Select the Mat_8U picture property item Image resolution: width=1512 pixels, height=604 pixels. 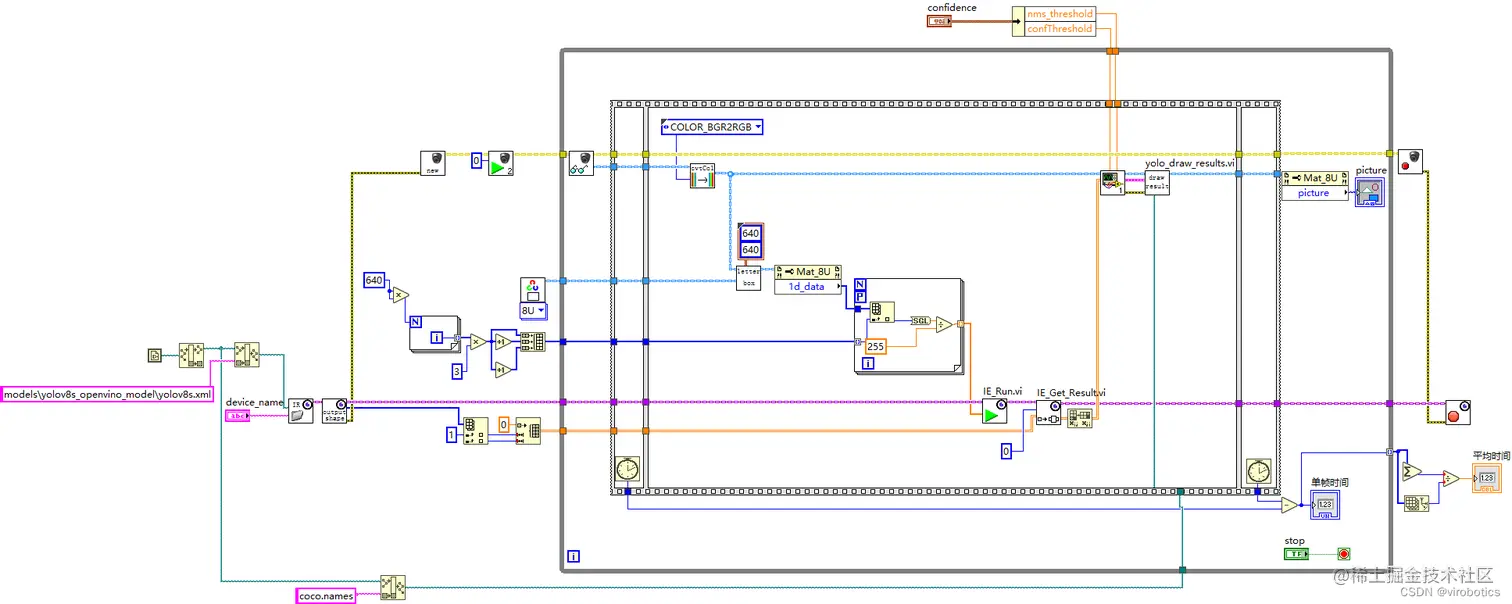1314,192
